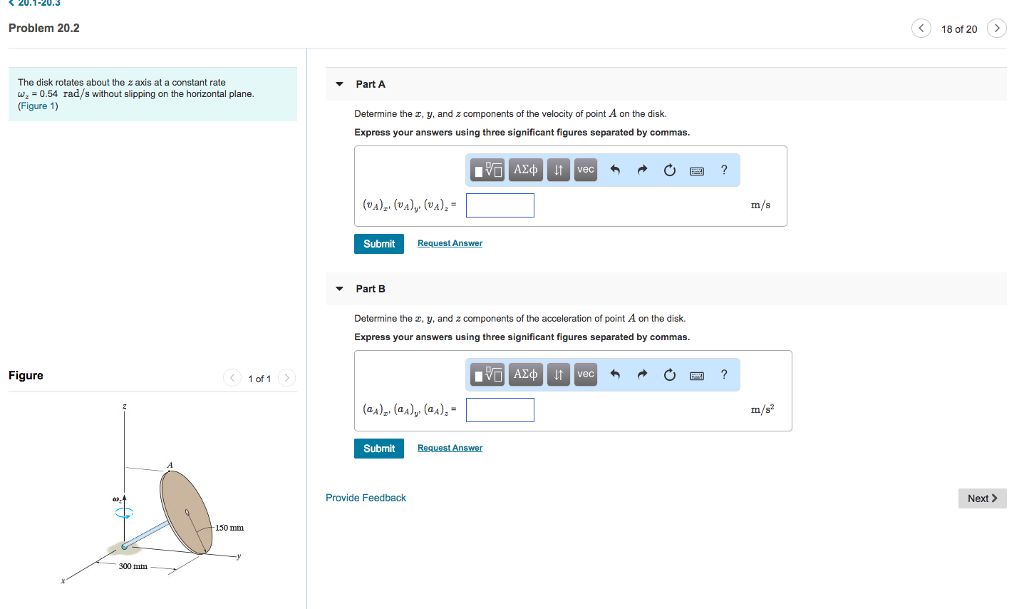The height and width of the screenshot is (609, 1024).
Task: Open keyboard shortcuts icon in Part B
Action: (x=697, y=375)
